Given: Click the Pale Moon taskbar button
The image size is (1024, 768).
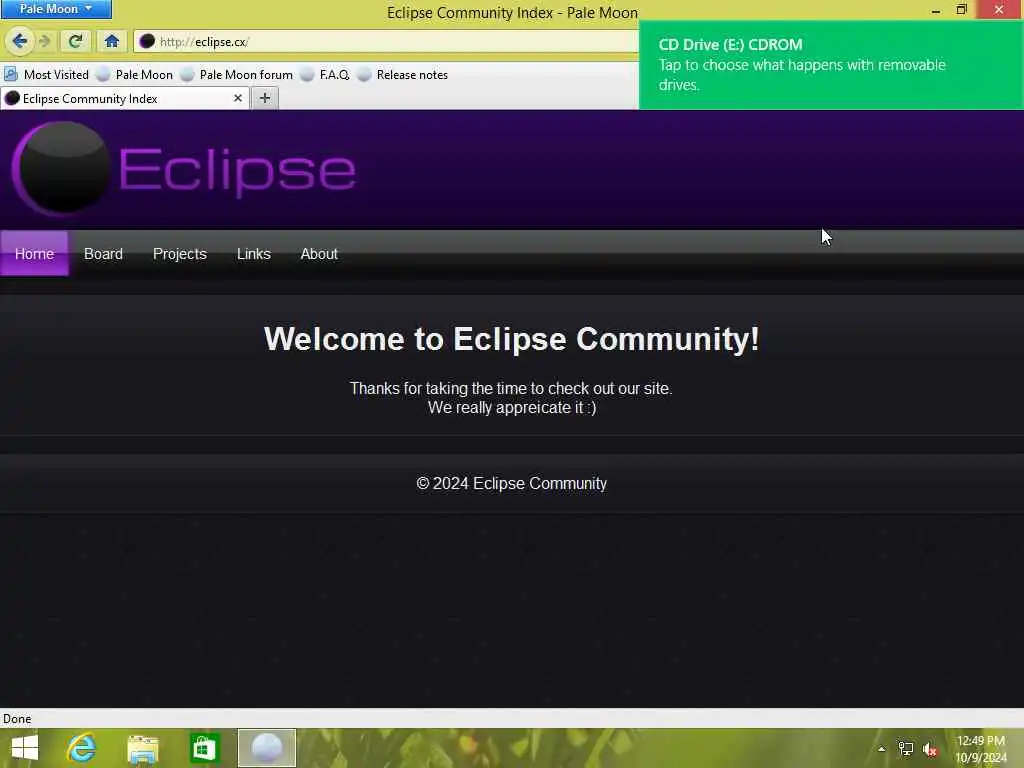Looking at the screenshot, I should (266, 748).
